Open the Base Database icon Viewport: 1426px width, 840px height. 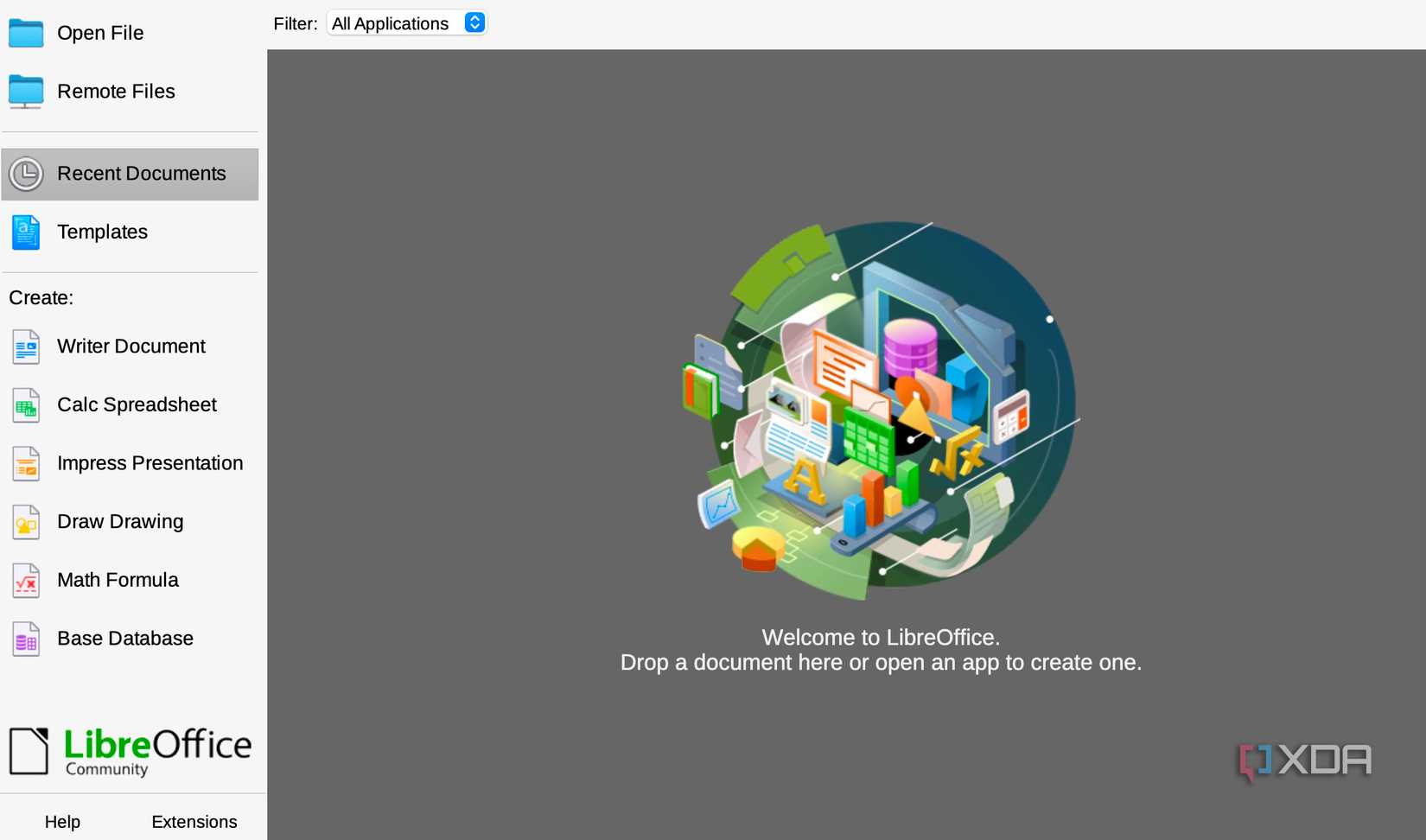pos(25,640)
